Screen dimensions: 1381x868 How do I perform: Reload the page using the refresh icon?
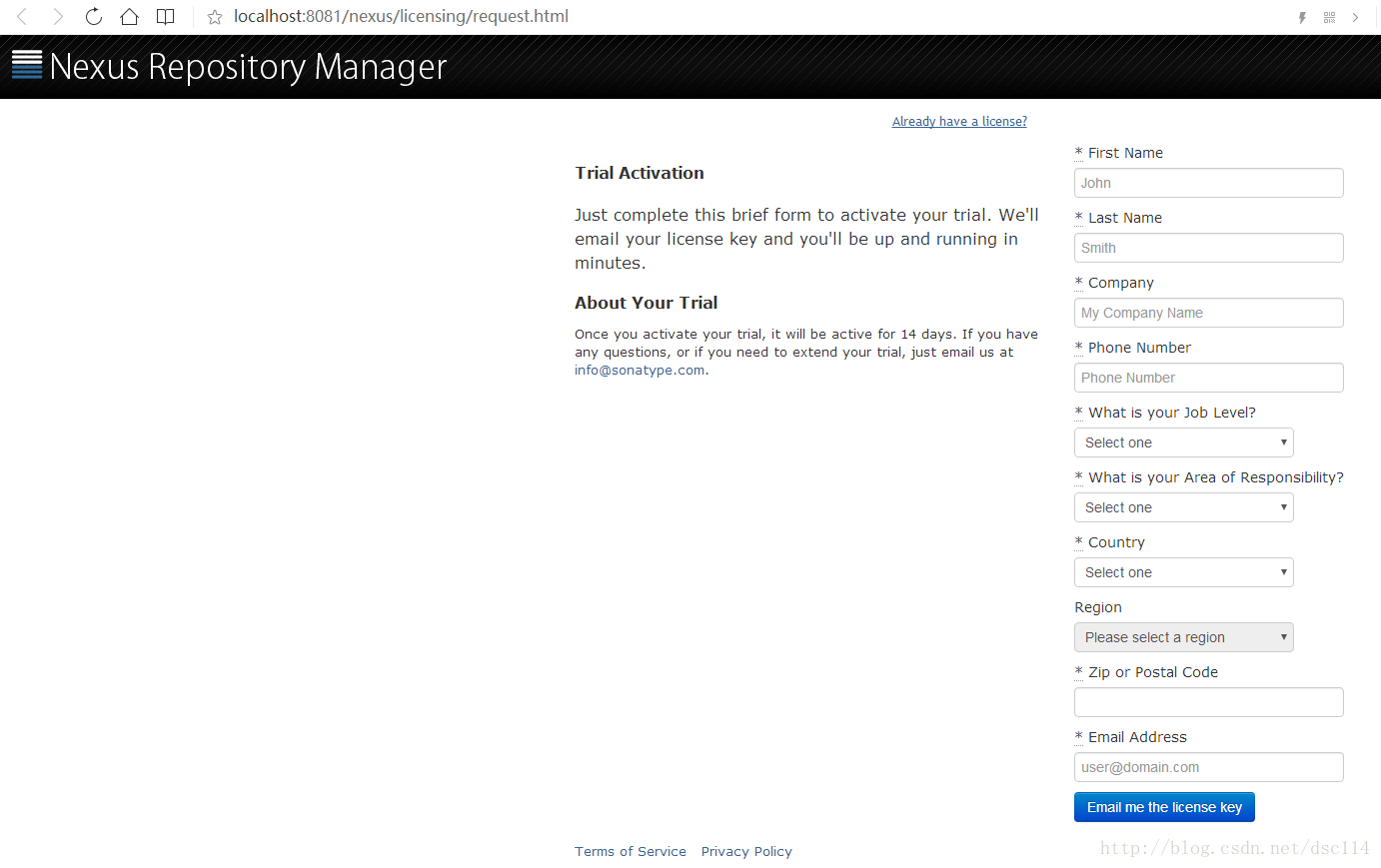tap(93, 17)
